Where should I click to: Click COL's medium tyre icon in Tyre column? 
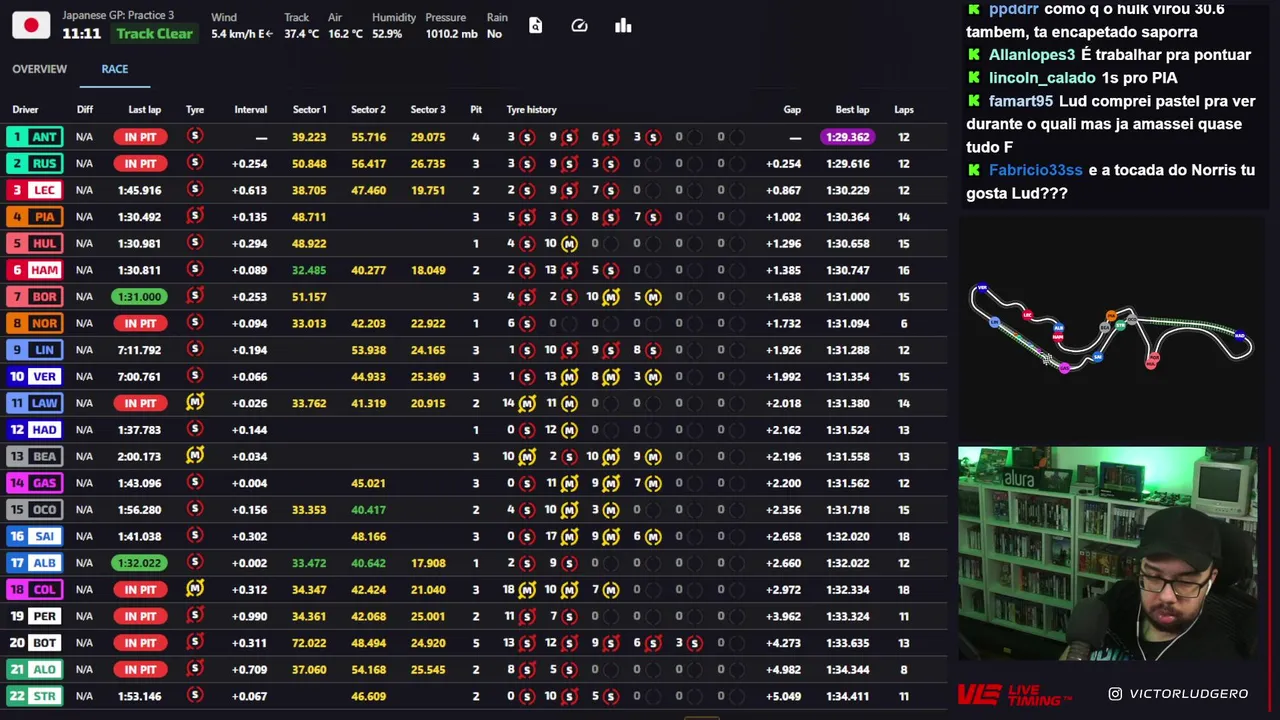[x=195, y=589]
